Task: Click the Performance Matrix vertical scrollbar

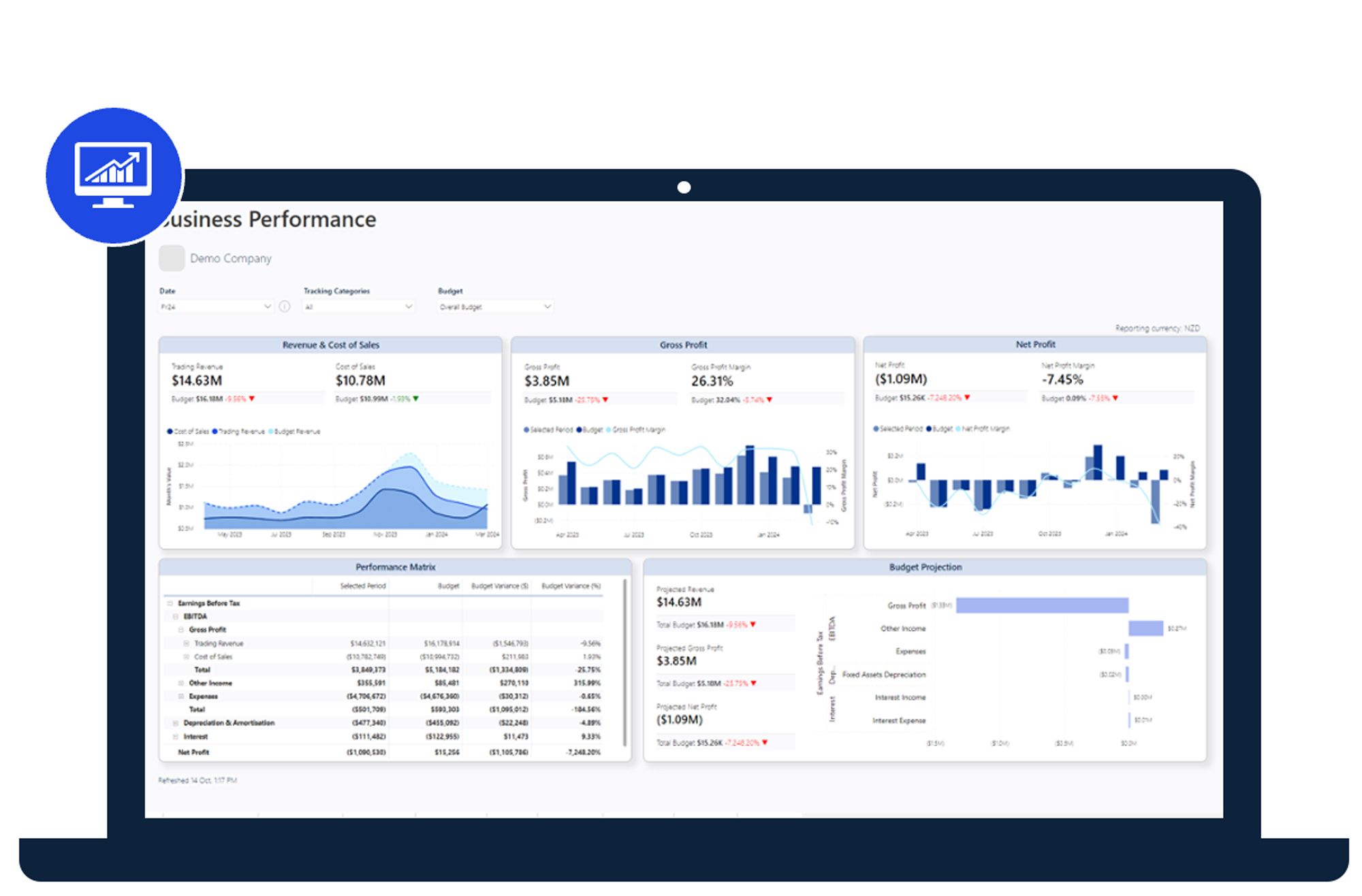Action: [x=624, y=660]
